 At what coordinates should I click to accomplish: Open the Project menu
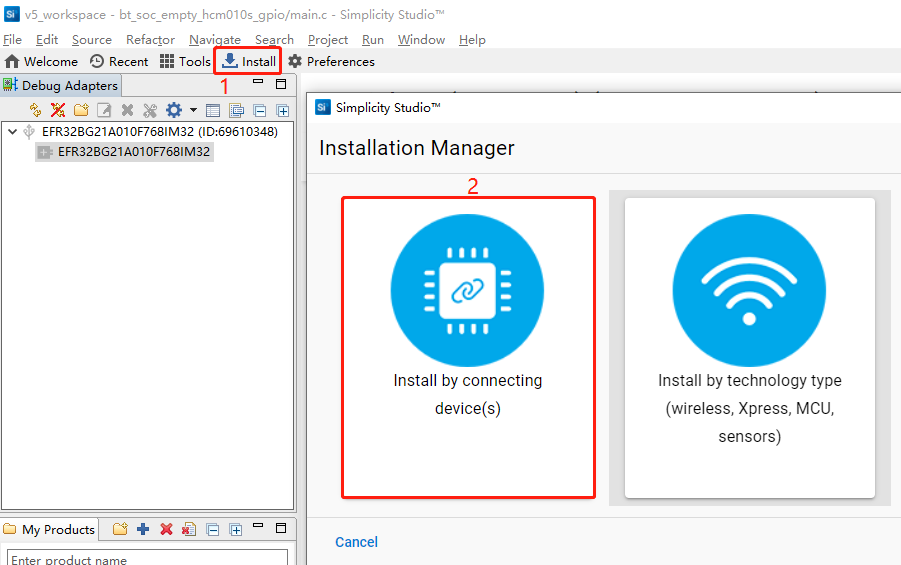[327, 39]
